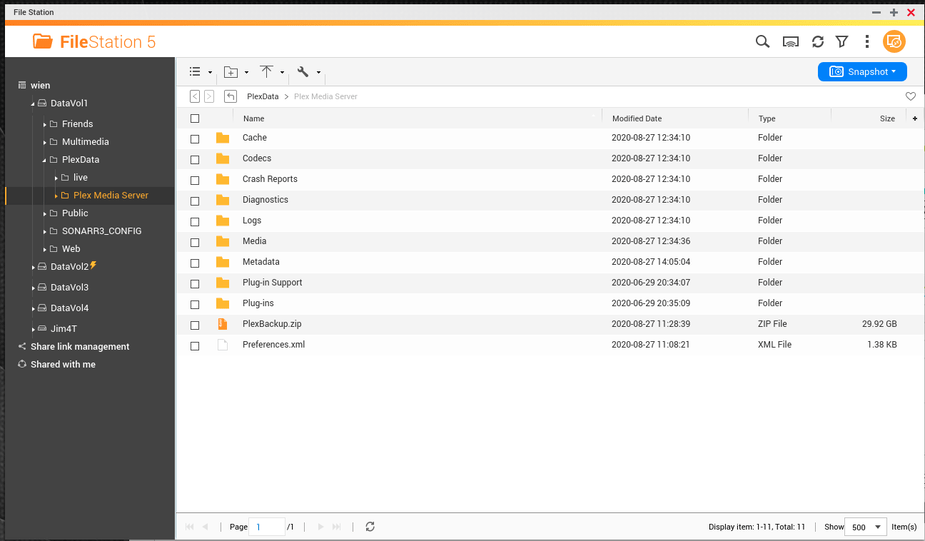Check the Codecs folder checkbox

[195, 160]
